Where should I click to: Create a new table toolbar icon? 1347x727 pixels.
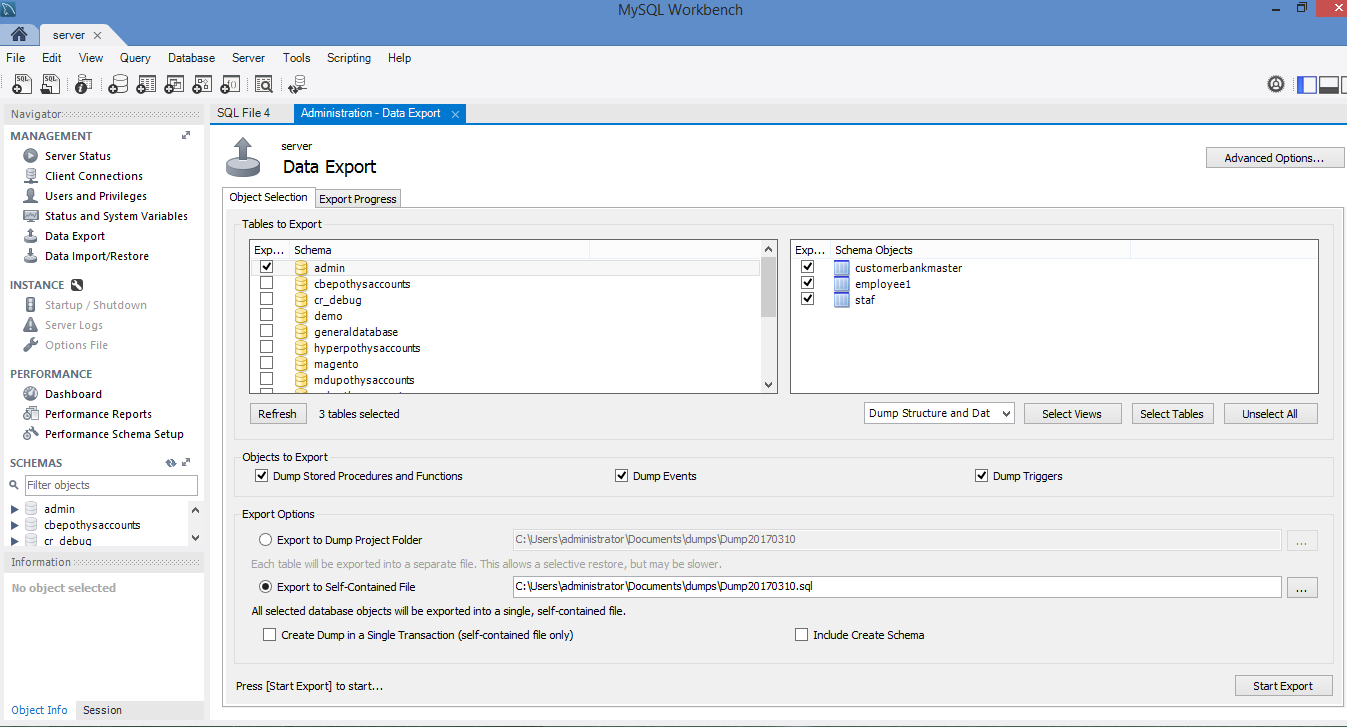point(146,85)
